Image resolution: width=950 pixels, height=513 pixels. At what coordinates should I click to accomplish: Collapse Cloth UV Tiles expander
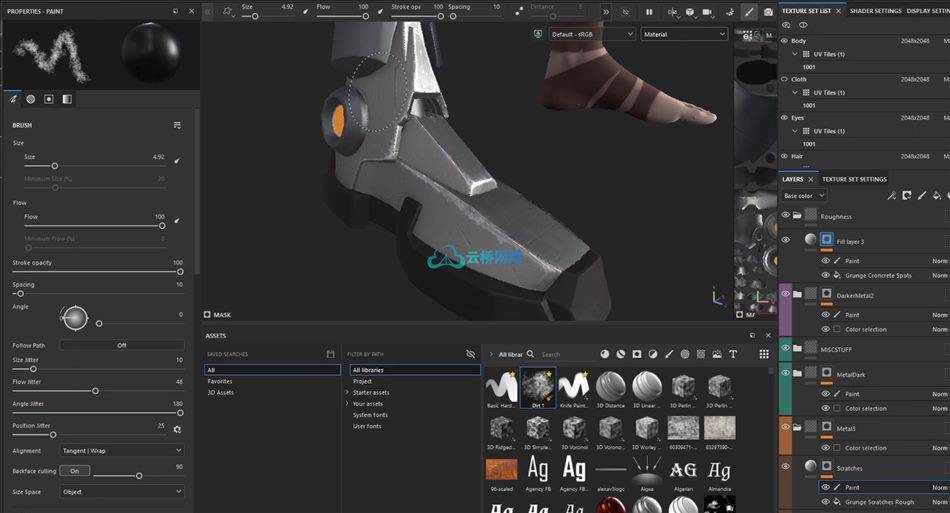[795, 93]
